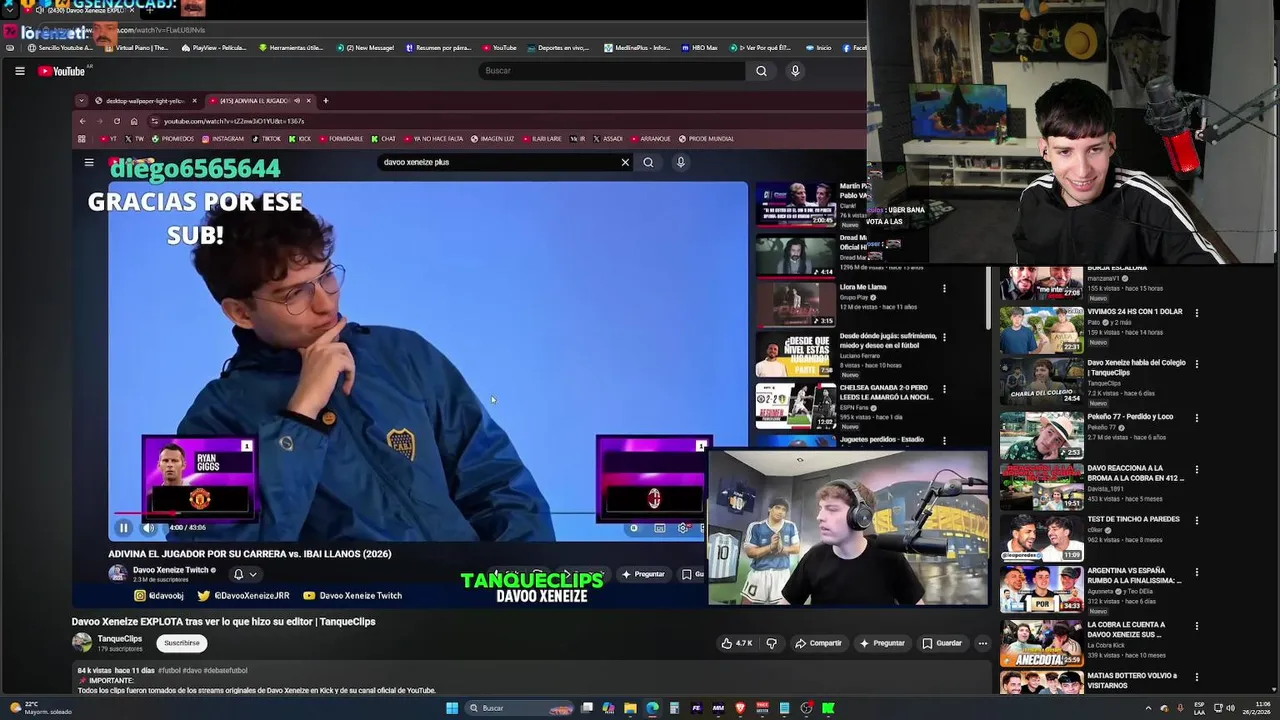Switch to the desktop-wallpaper browser tab
Viewport: 1280px width, 720px height.
pos(139,101)
